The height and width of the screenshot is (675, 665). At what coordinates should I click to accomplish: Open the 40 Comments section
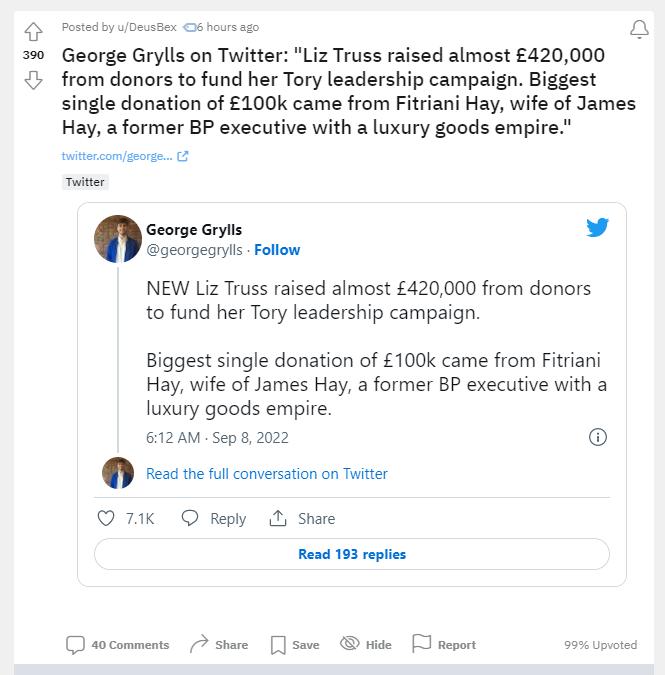pyautogui.click(x=118, y=645)
